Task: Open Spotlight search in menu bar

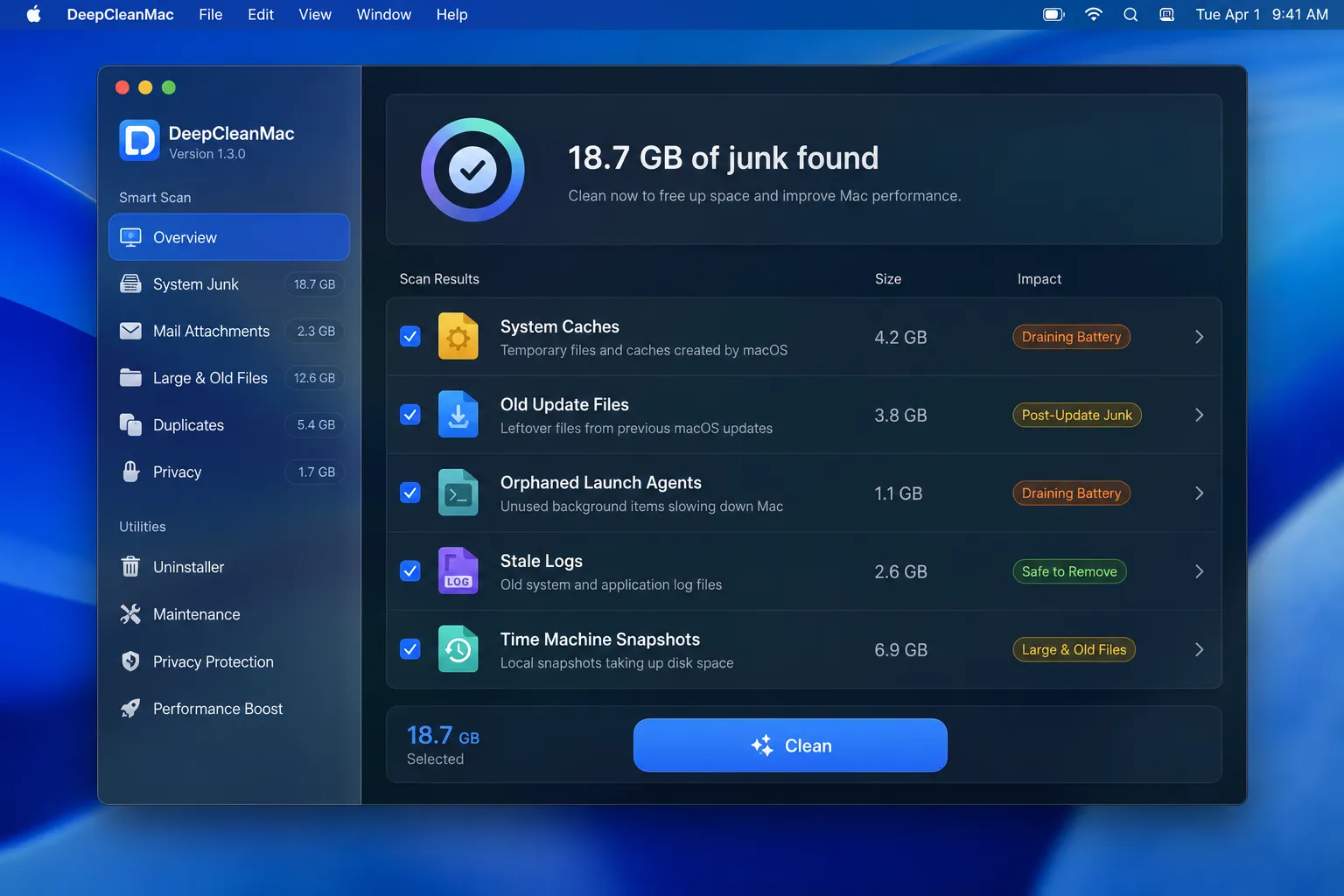Action: coord(1130,15)
